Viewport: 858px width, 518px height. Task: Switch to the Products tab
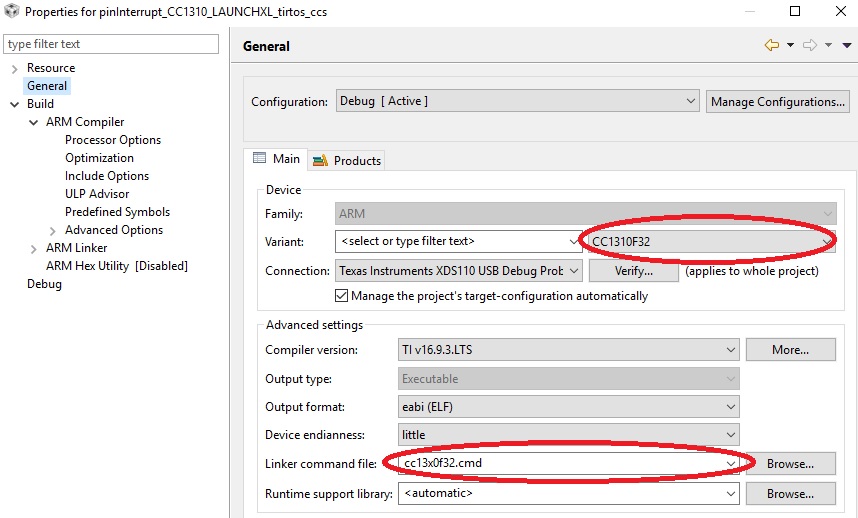346,160
